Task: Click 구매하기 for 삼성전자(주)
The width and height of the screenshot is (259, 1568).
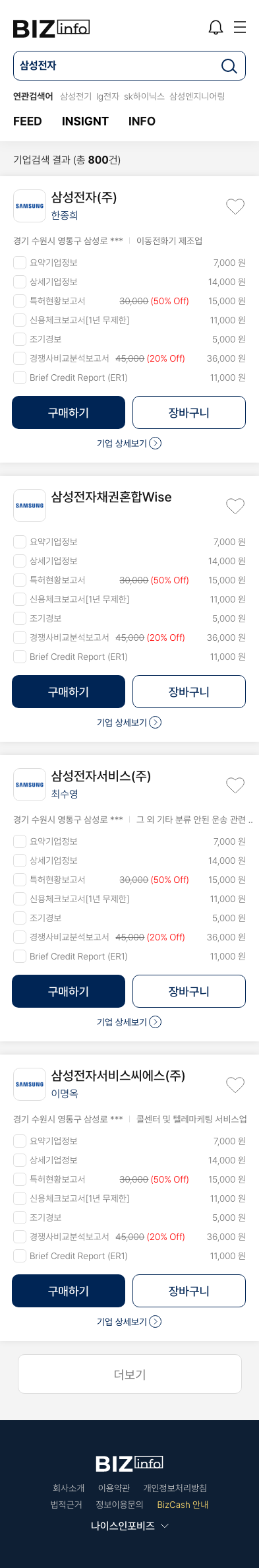Action: (69, 412)
